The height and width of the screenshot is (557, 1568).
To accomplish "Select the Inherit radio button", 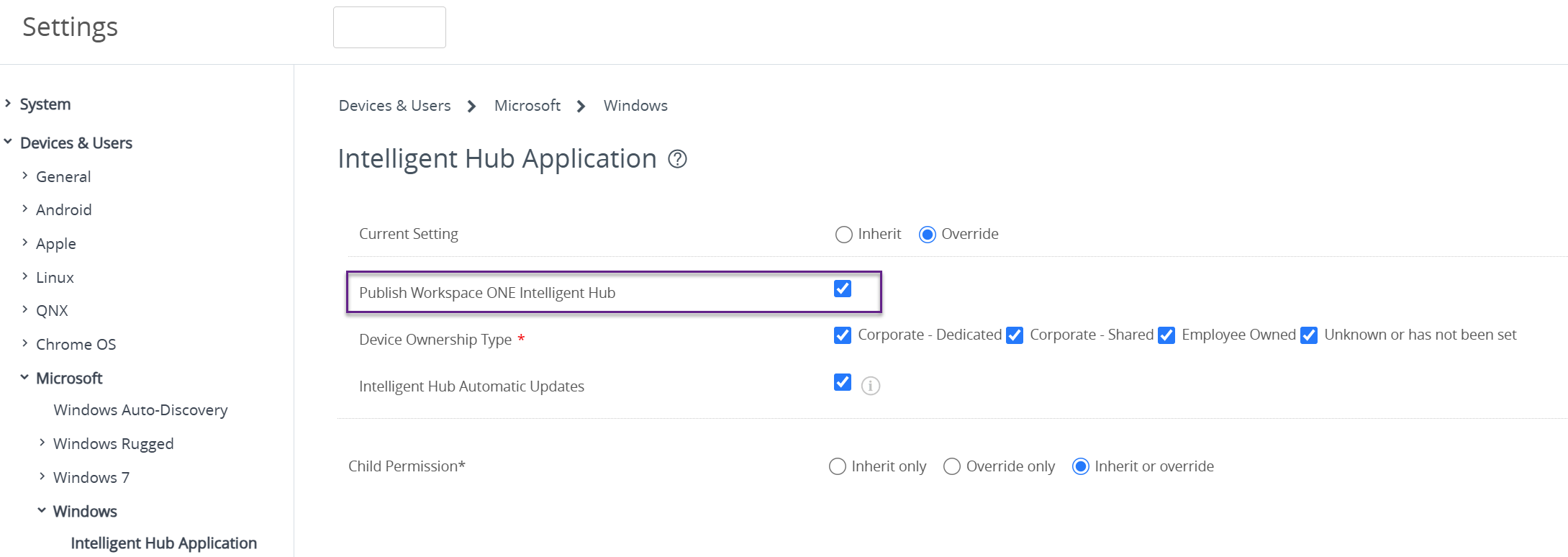I will pyautogui.click(x=844, y=235).
